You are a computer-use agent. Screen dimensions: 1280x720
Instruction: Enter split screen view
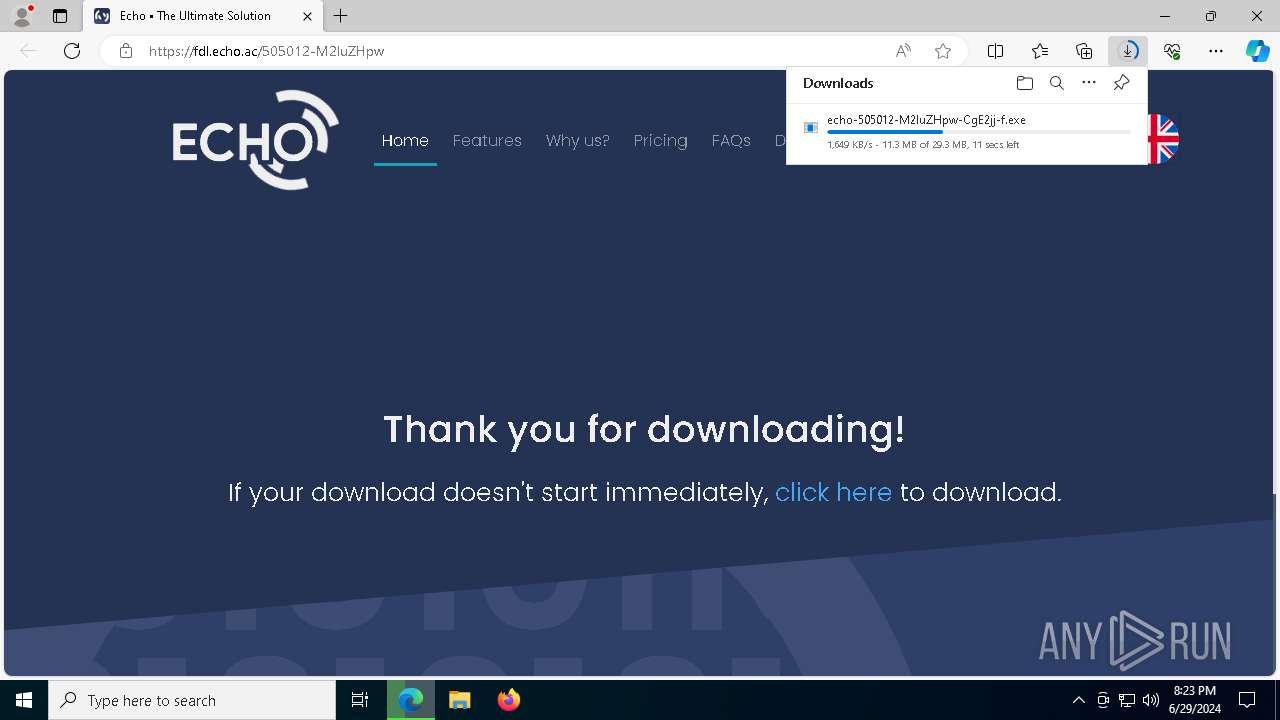click(995, 51)
